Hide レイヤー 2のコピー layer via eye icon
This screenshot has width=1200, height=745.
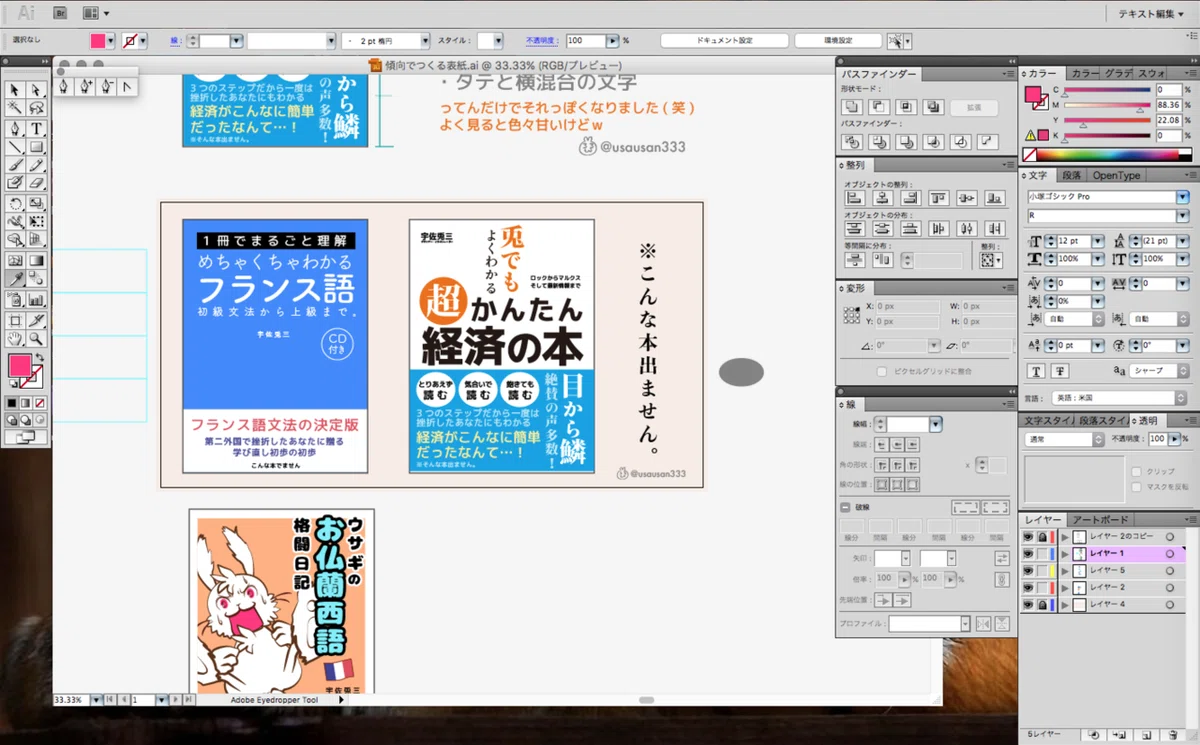tap(1028, 537)
